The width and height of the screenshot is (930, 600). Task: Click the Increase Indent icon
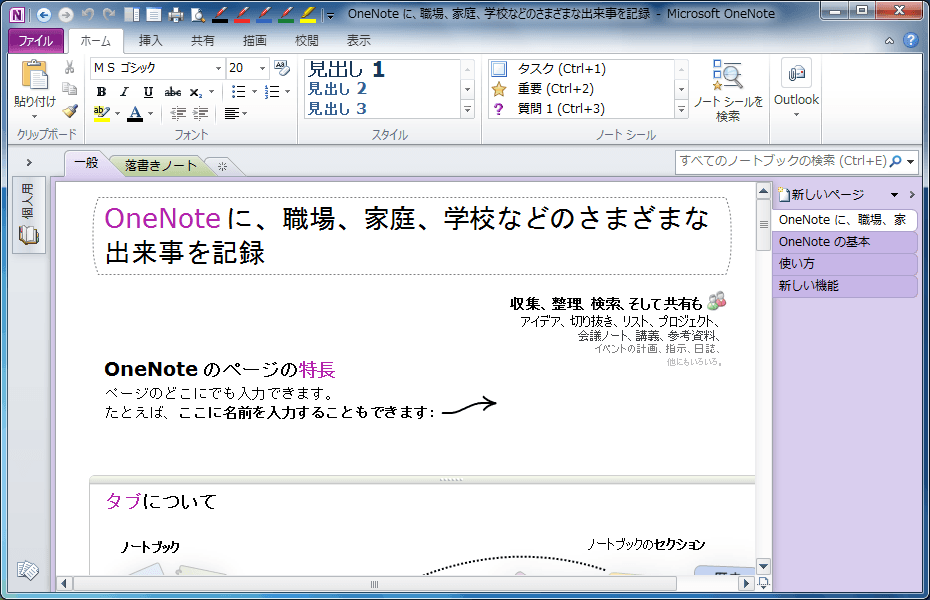tap(200, 113)
